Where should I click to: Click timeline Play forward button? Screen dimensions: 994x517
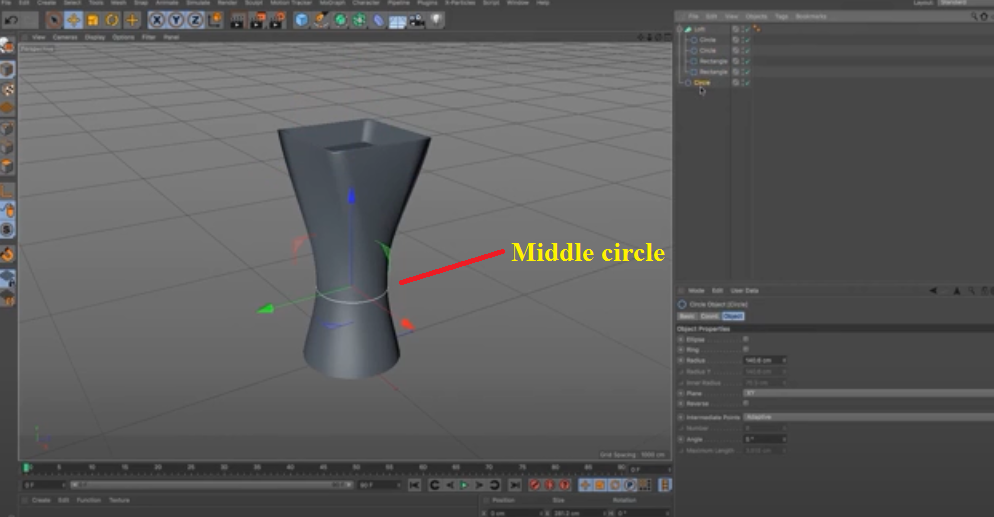pyautogui.click(x=465, y=485)
